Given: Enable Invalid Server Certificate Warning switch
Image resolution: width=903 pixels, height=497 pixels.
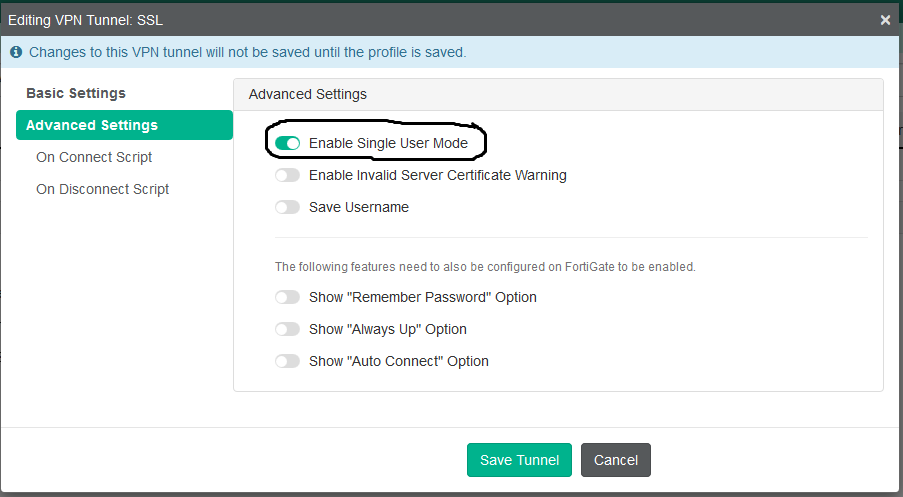Looking at the screenshot, I should tap(288, 175).
